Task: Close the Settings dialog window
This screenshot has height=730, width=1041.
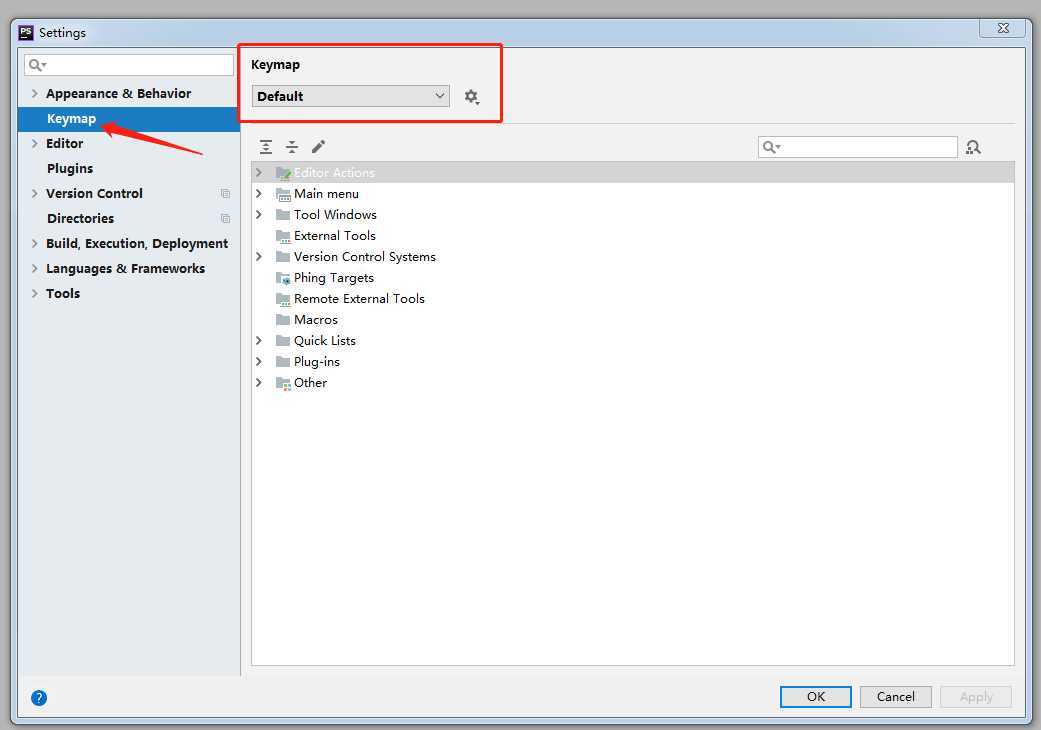Action: click(x=1002, y=28)
